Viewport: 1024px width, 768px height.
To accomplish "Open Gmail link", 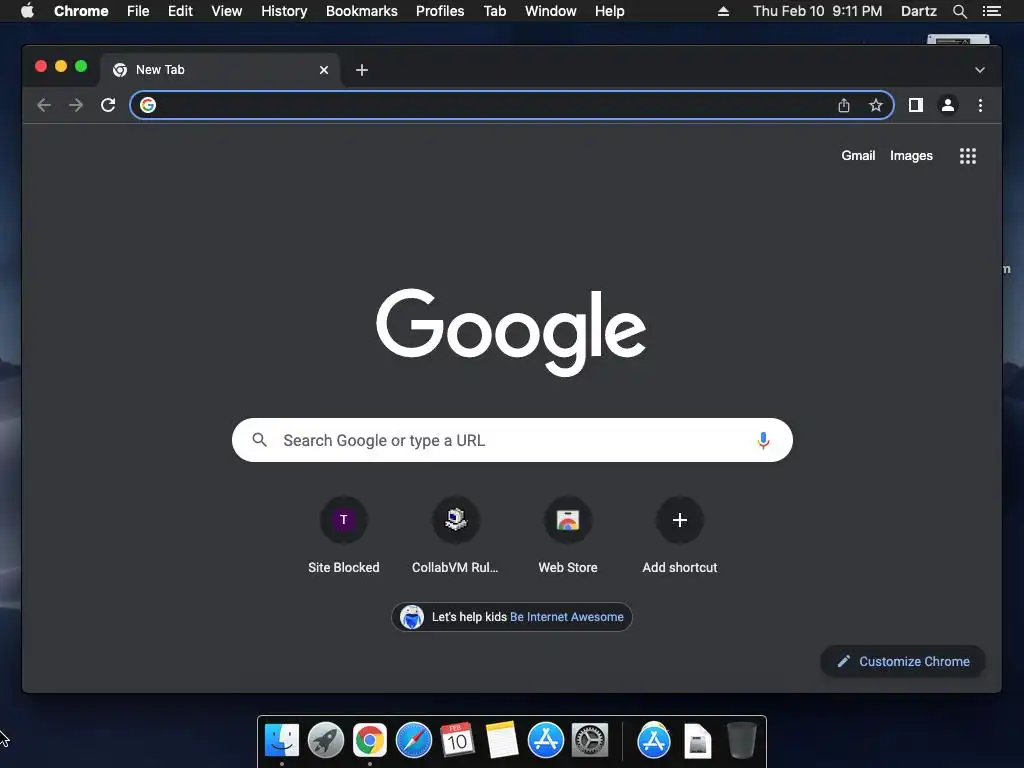I will tap(858, 155).
